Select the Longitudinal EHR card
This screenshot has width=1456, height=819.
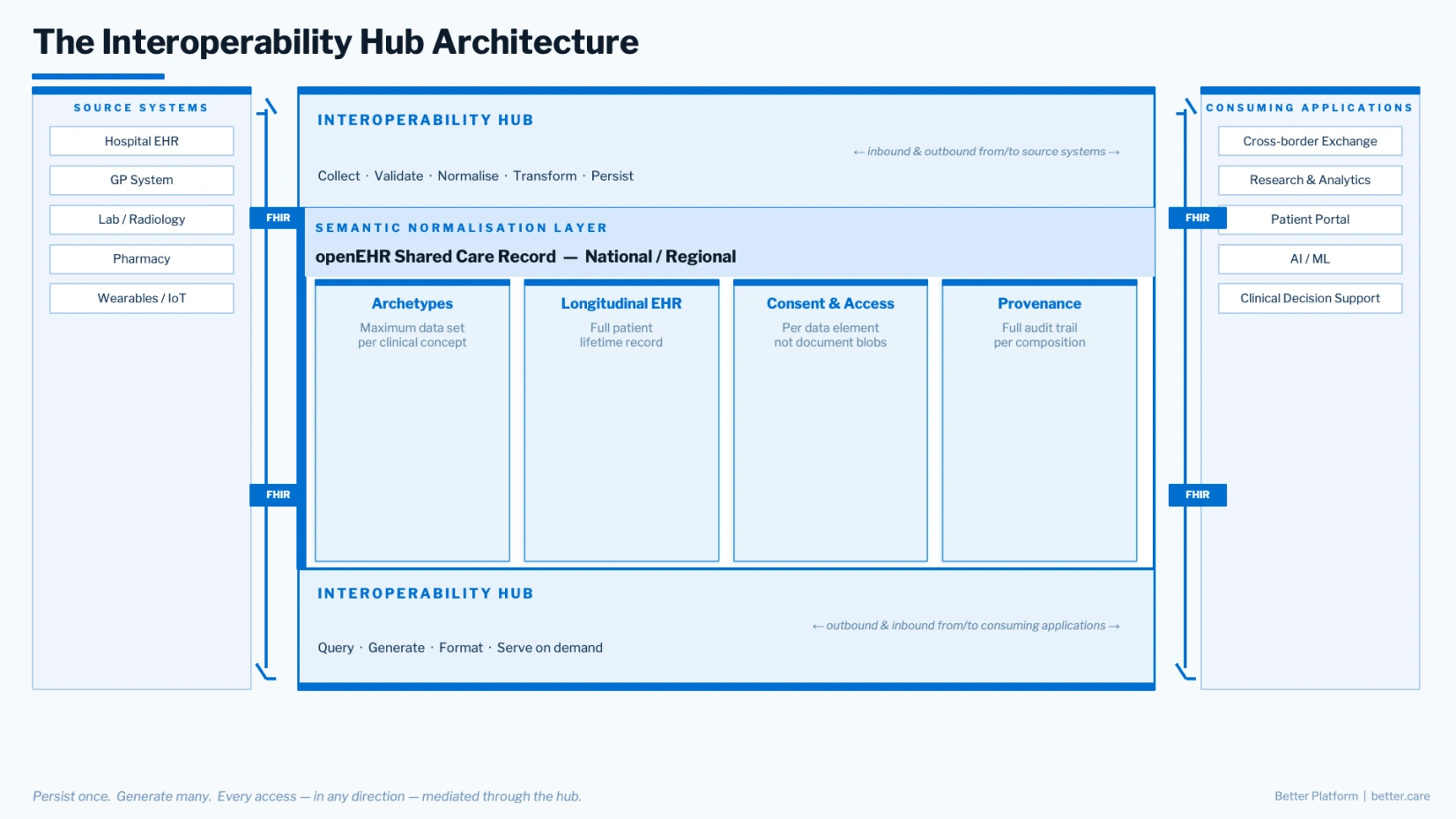621,420
